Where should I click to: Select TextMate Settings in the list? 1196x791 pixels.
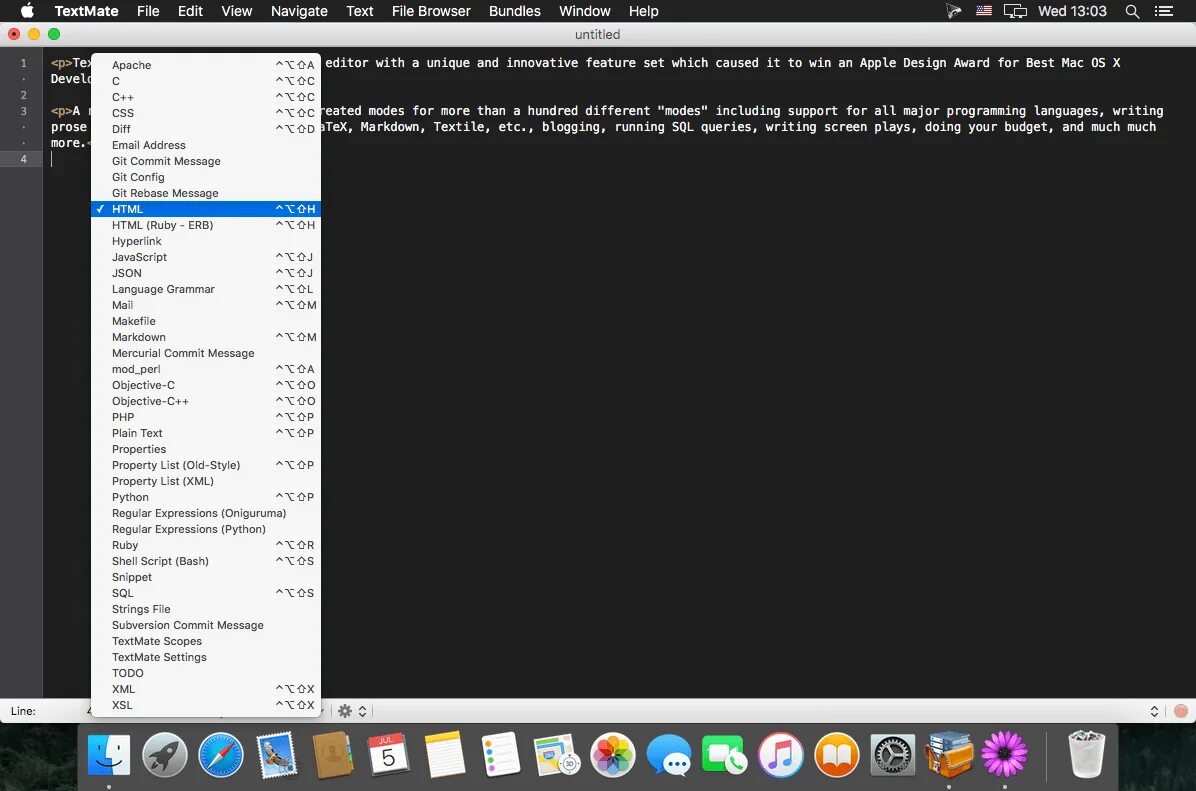tap(206, 658)
